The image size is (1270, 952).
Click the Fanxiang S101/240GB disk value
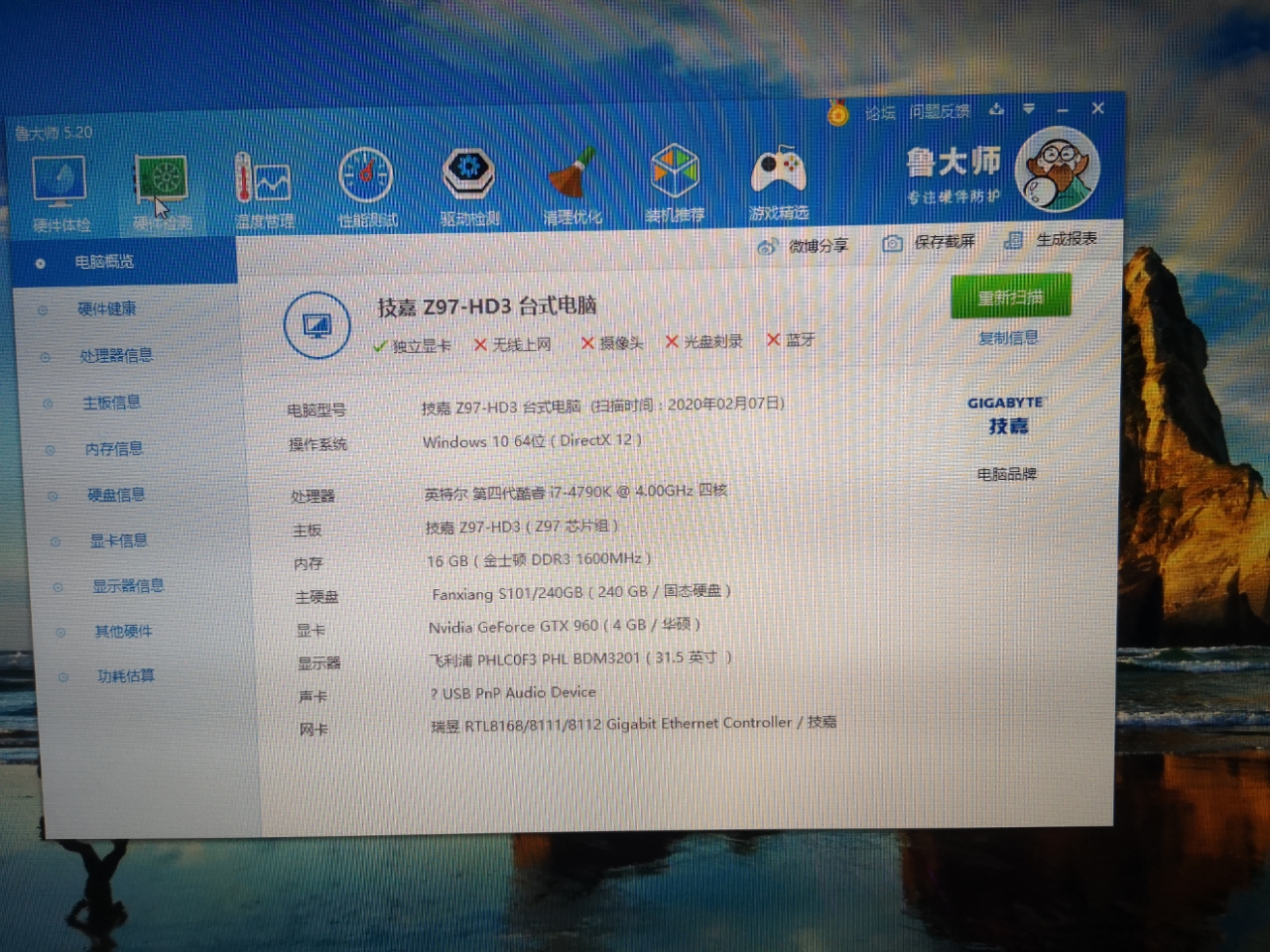581,592
